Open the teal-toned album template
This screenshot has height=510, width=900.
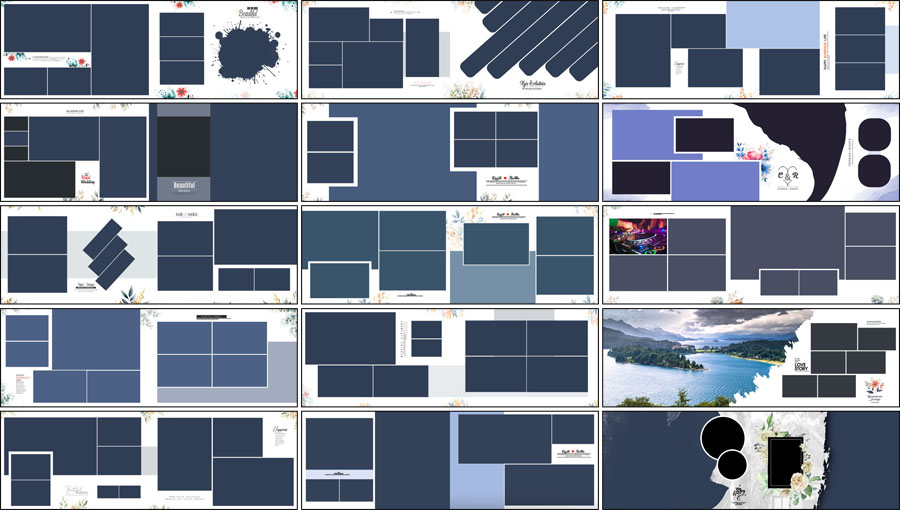tap(450, 255)
